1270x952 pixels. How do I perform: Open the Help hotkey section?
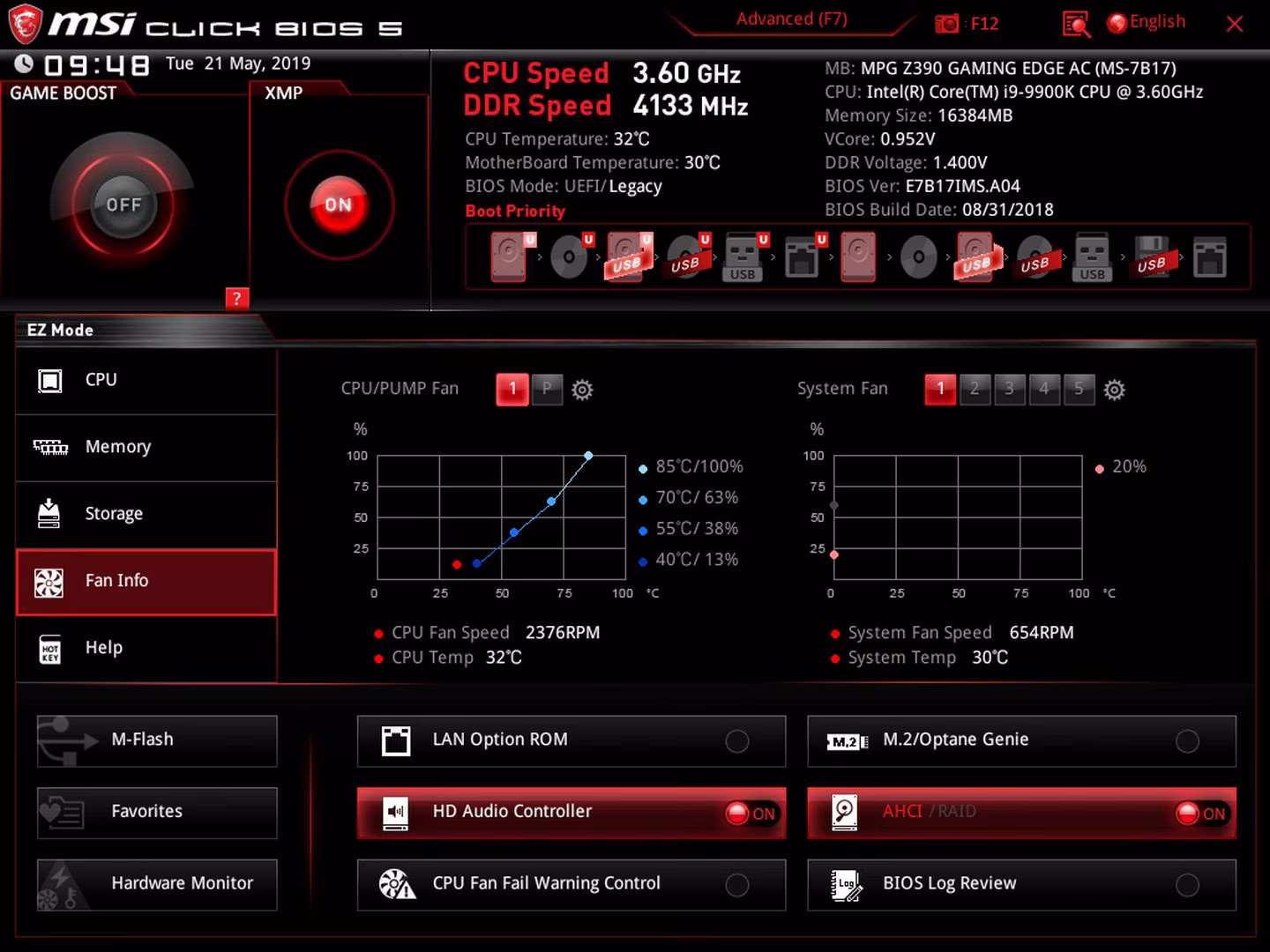pyautogui.click(x=146, y=649)
